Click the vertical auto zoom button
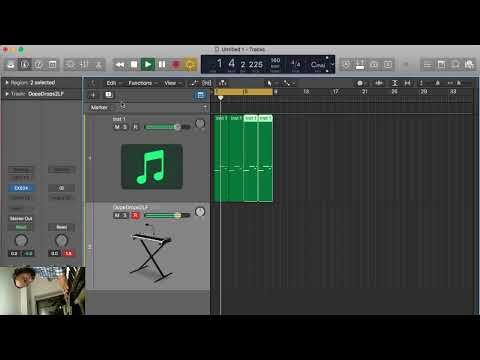Screen dimensions: 480x360 tap(395, 83)
